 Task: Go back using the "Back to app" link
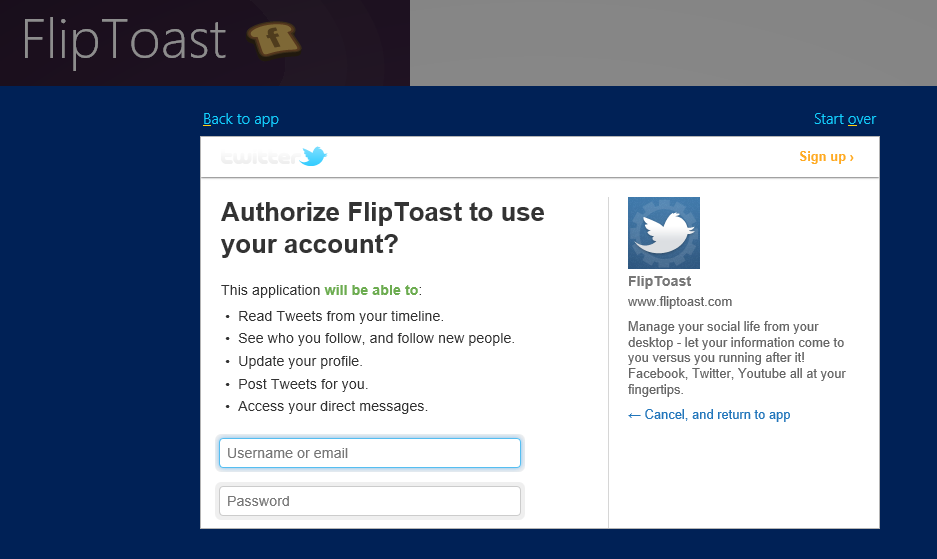(241, 119)
